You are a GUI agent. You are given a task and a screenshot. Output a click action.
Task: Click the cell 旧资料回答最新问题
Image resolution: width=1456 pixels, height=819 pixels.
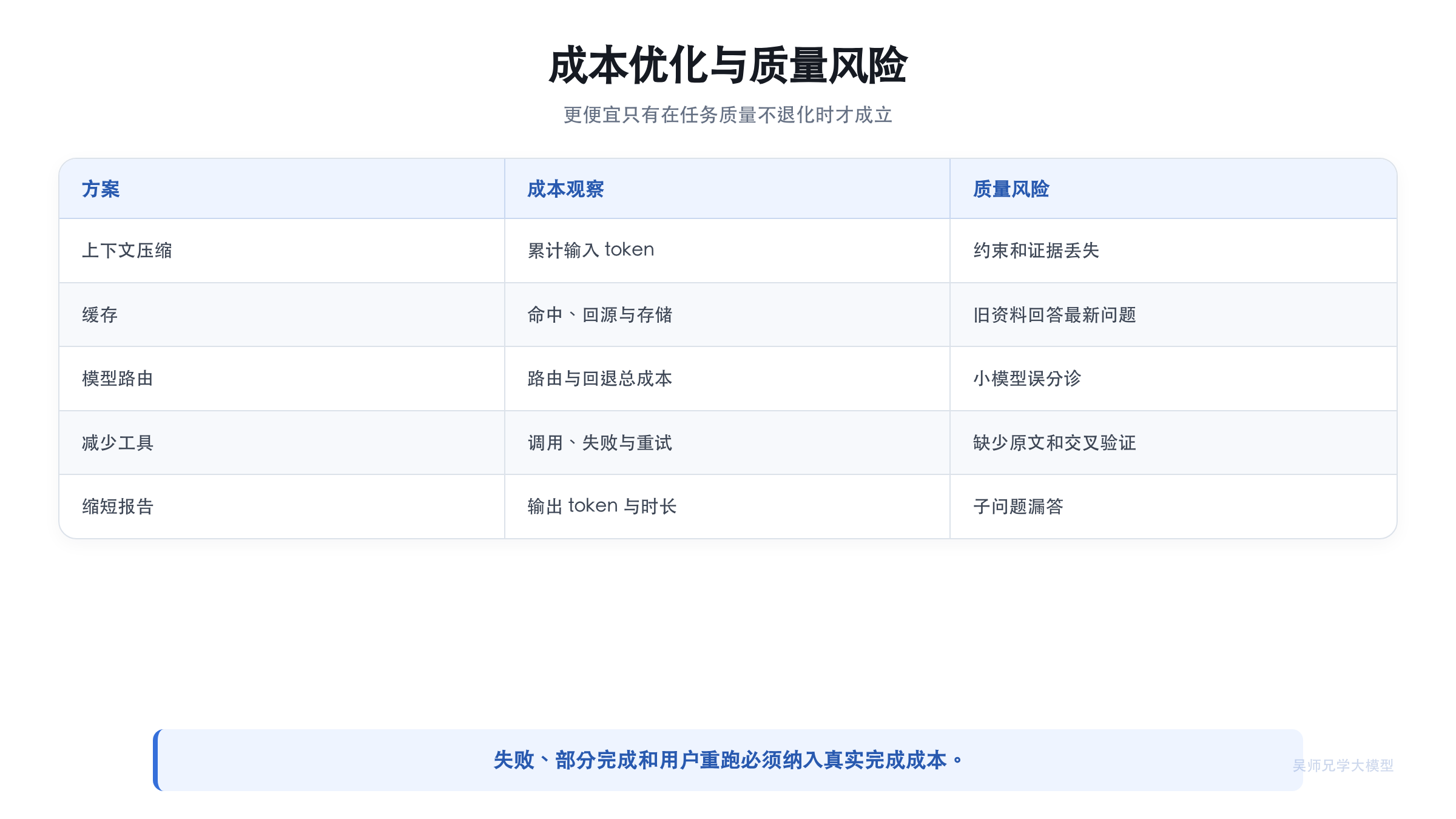(x=1173, y=315)
